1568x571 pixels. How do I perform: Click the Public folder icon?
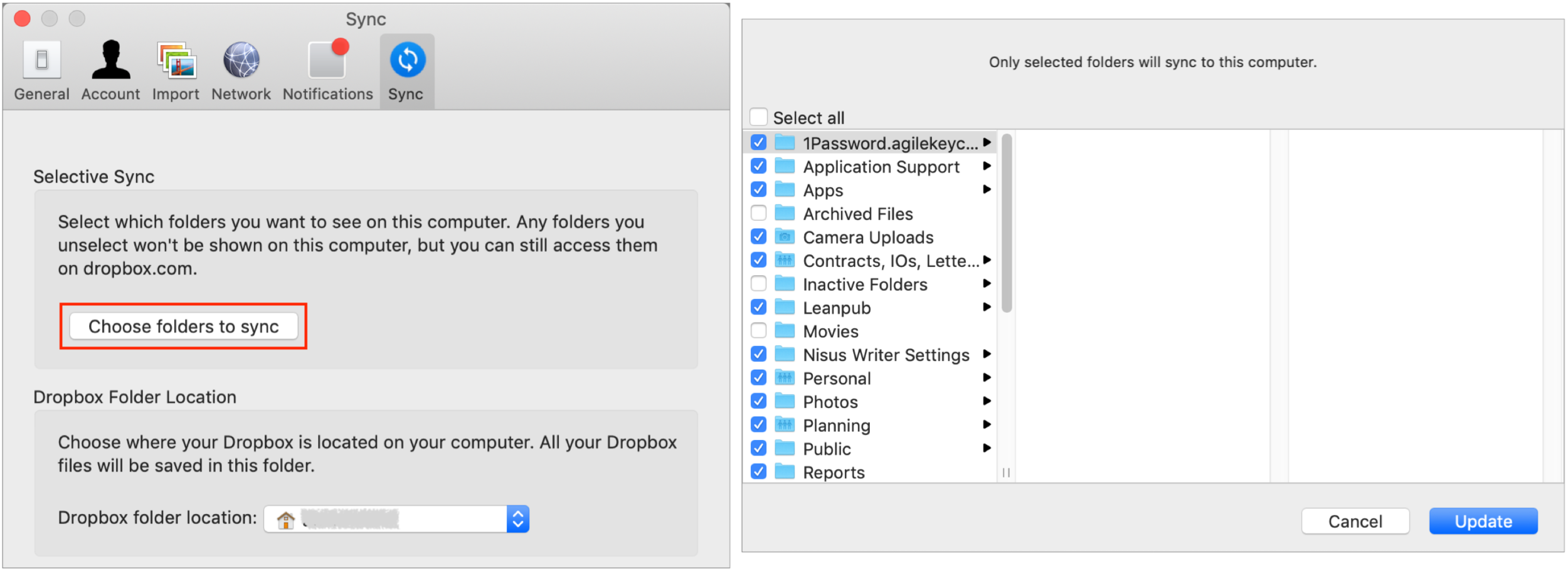(x=785, y=448)
